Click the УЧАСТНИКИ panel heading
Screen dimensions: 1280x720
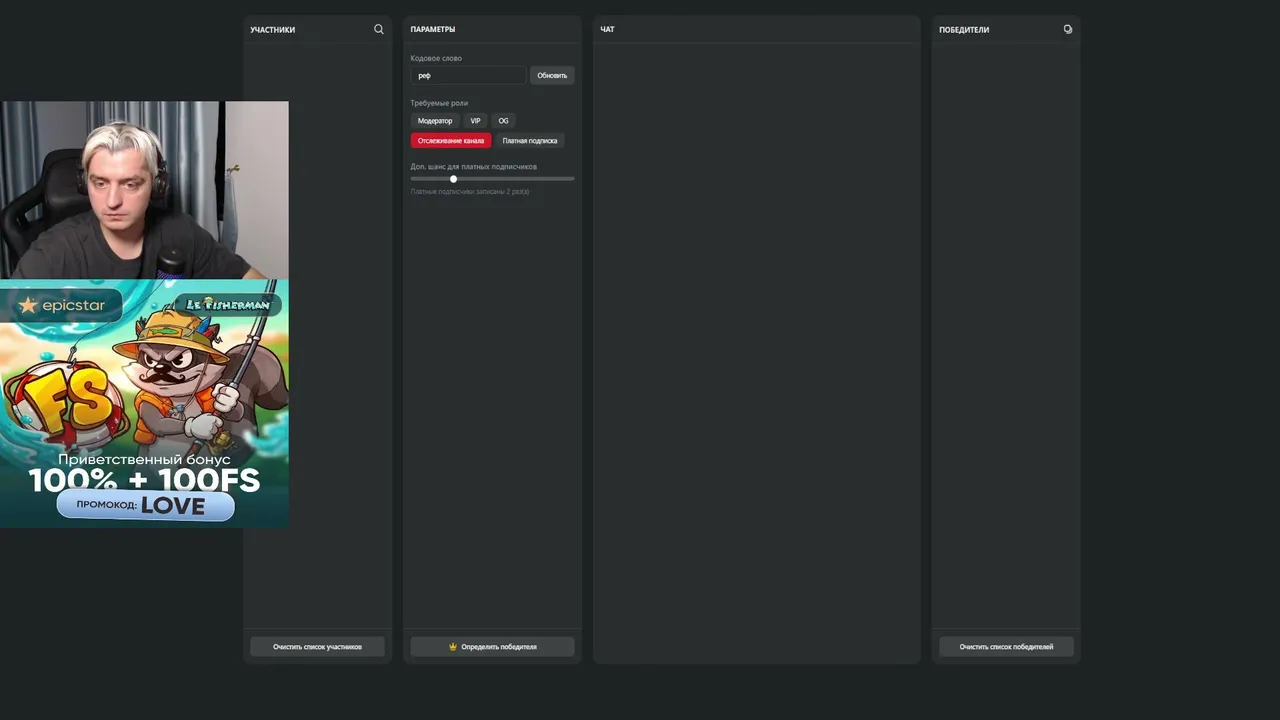[x=273, y=30]
